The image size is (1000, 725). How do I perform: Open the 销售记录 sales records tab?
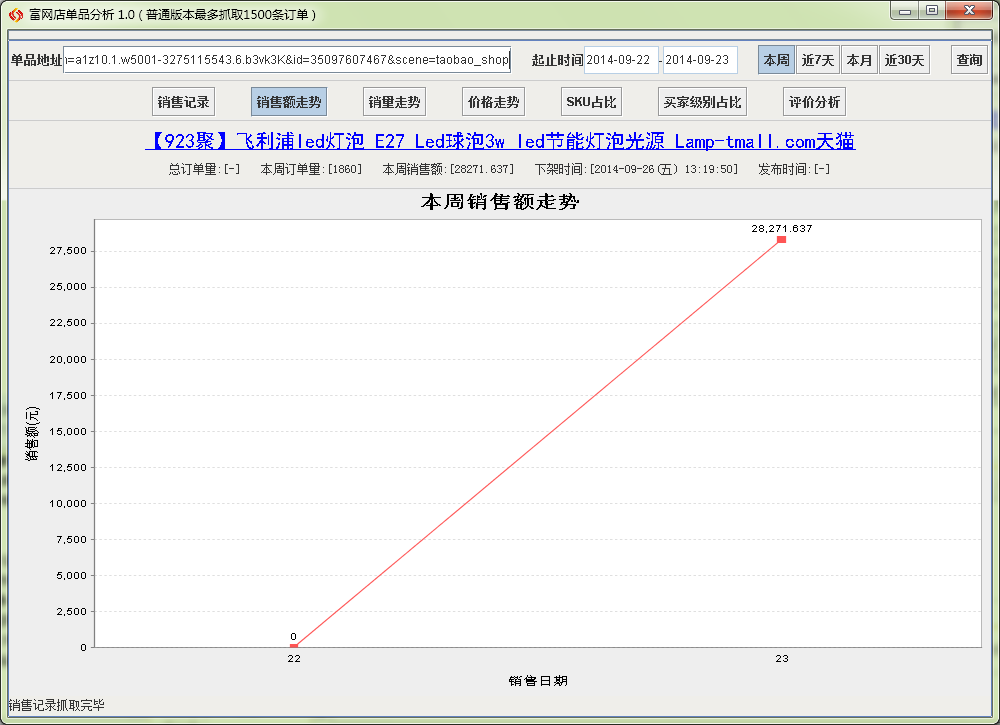point(183,102)
